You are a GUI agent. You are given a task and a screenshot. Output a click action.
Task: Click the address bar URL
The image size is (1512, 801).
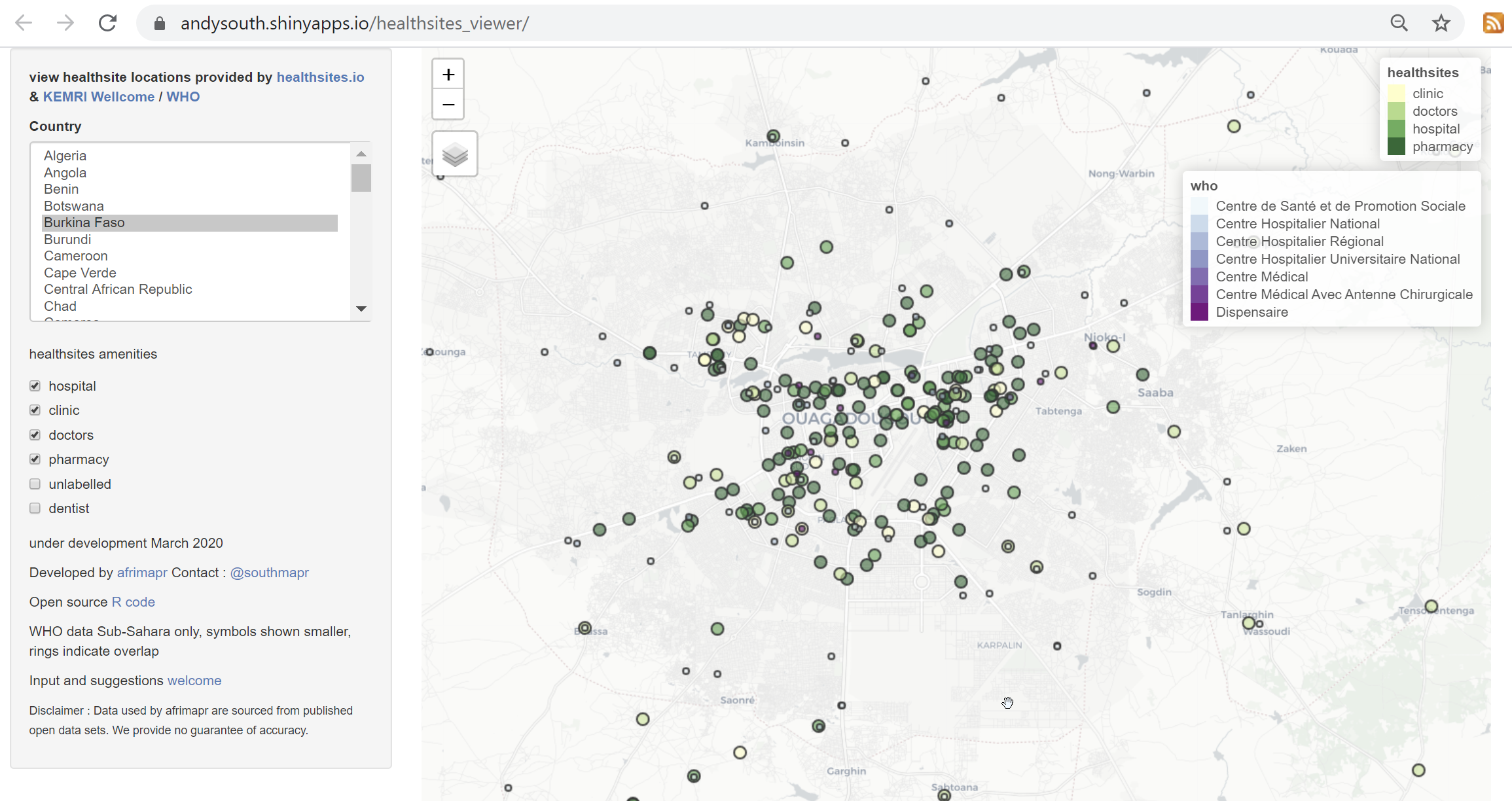click(x=354, y=24)
